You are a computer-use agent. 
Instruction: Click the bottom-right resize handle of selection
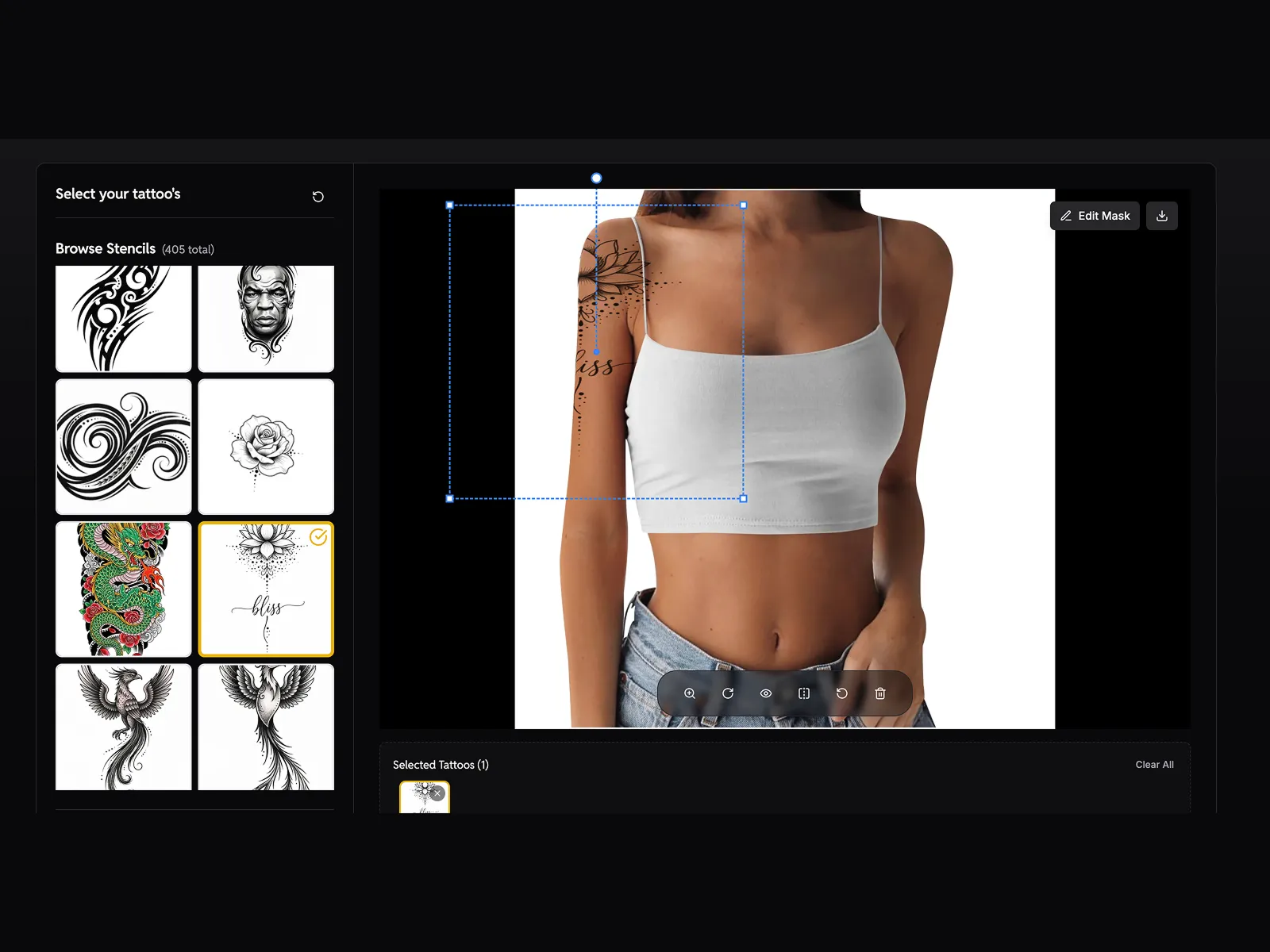tap(744, 499)
